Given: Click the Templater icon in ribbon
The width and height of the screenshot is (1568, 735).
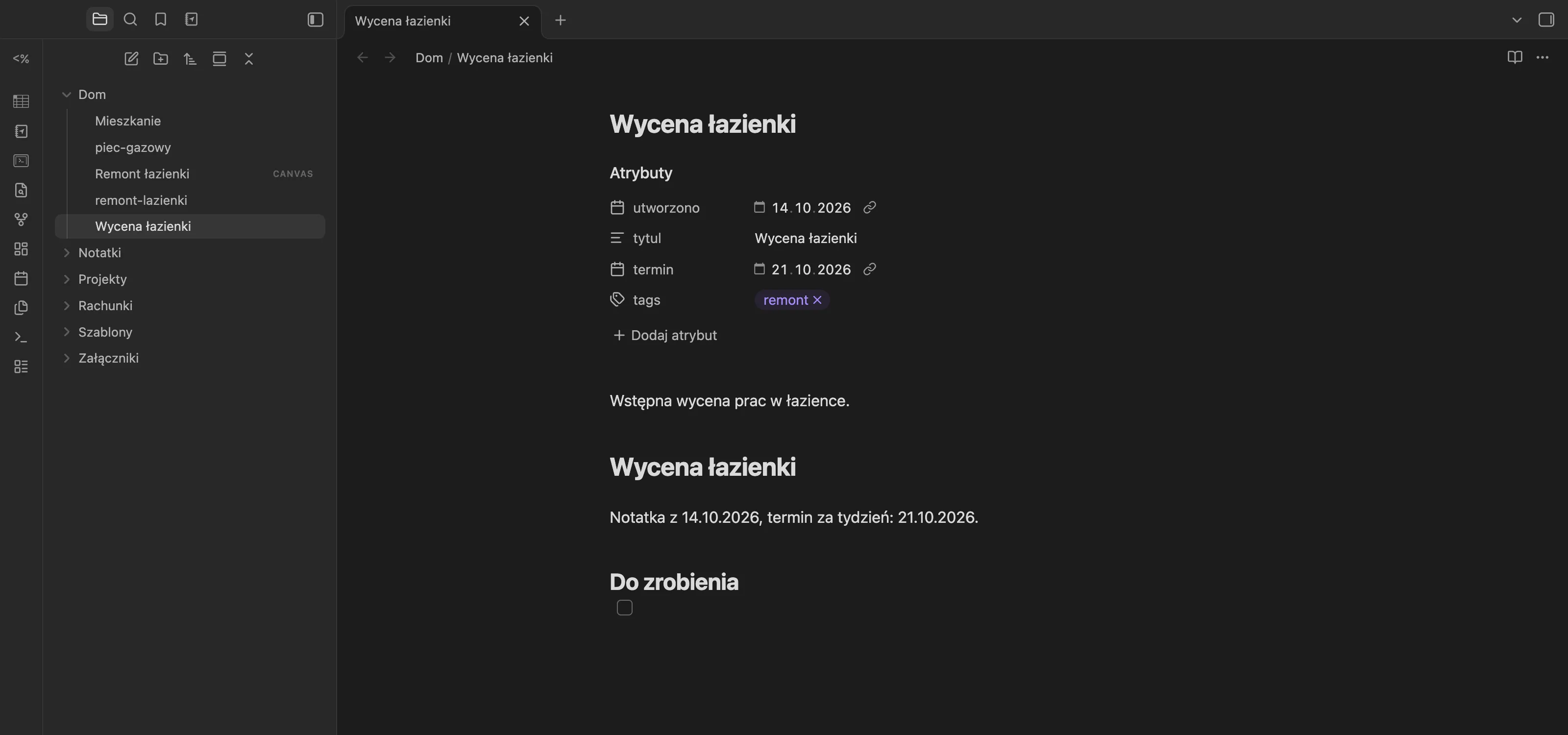Looking at the screenshot, I should point(21,58).
